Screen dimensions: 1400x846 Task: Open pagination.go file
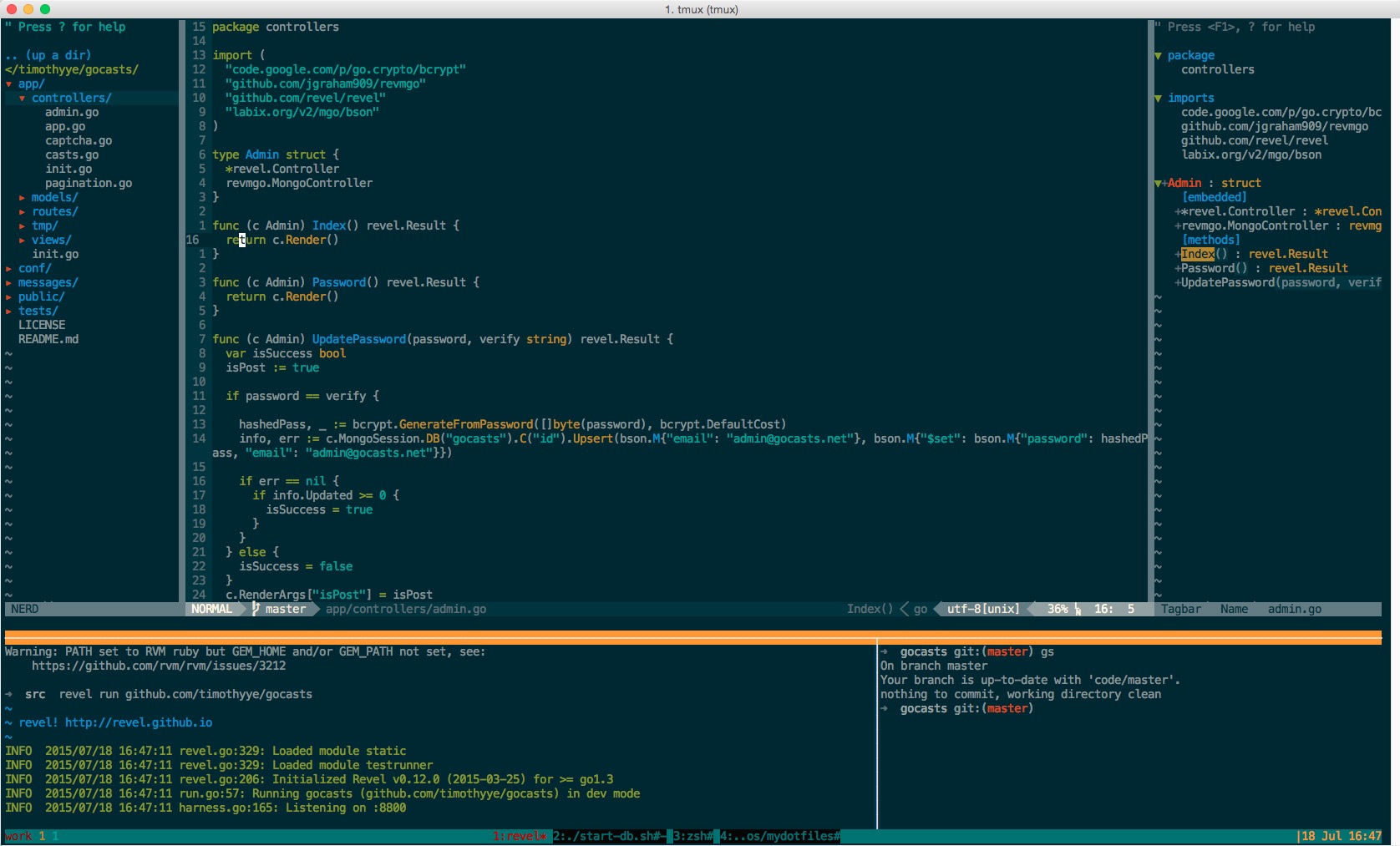pos(89,184)
